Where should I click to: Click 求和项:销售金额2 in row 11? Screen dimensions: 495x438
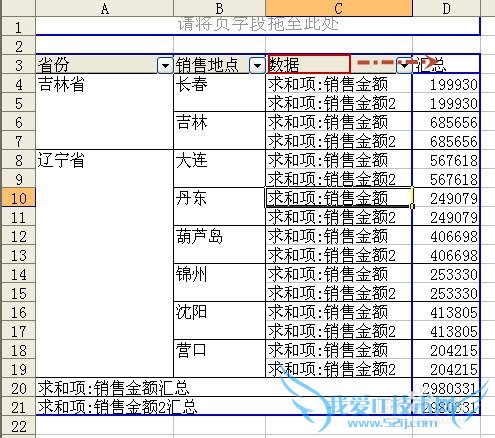pos(339,217)
